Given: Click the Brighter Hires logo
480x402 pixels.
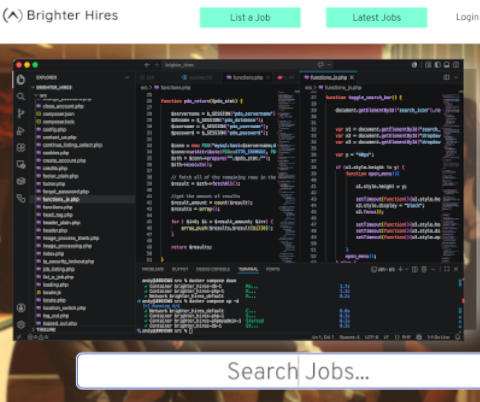Looking at the screenshot, I should [x=60, y=15].
